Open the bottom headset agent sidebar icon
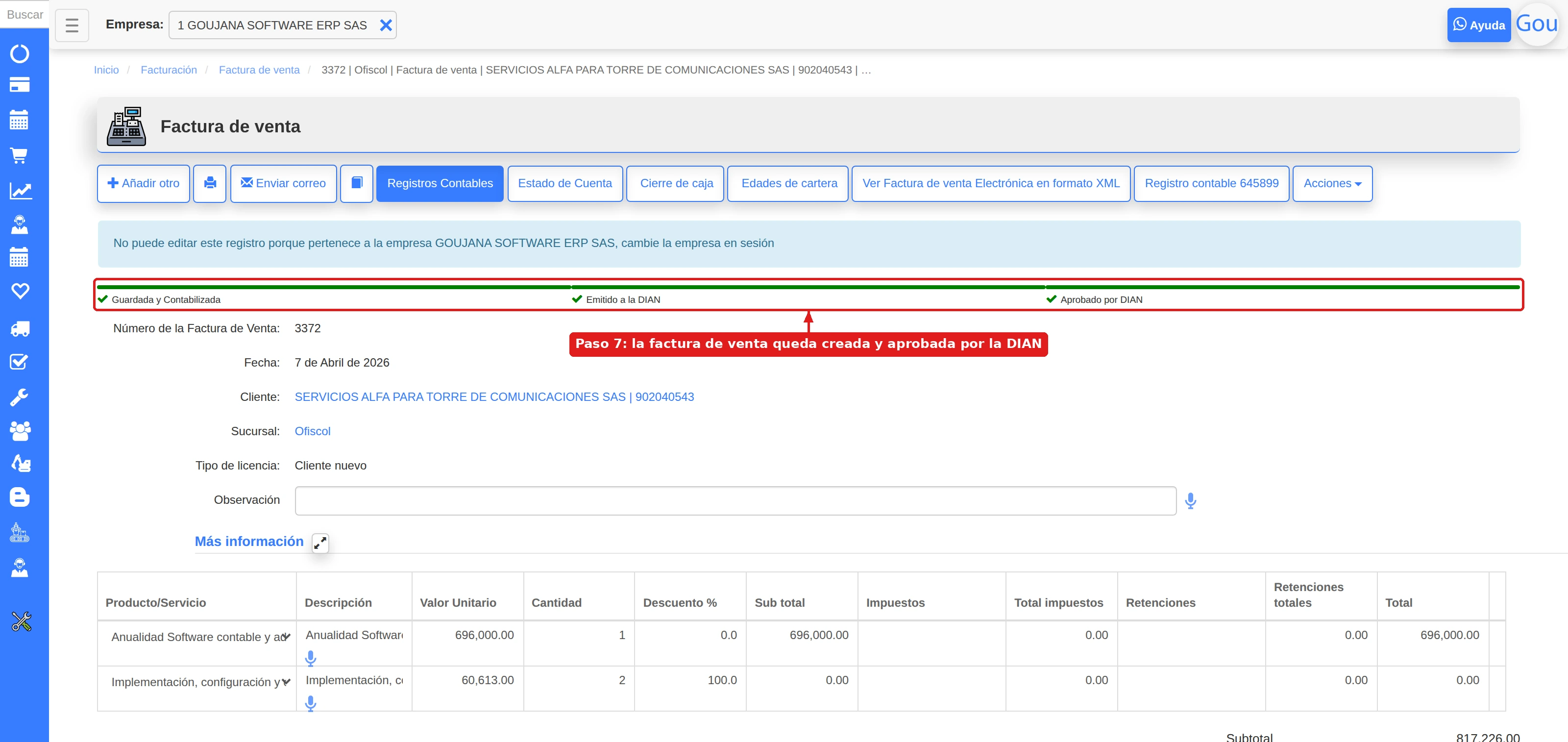 (x=20, y=568)
